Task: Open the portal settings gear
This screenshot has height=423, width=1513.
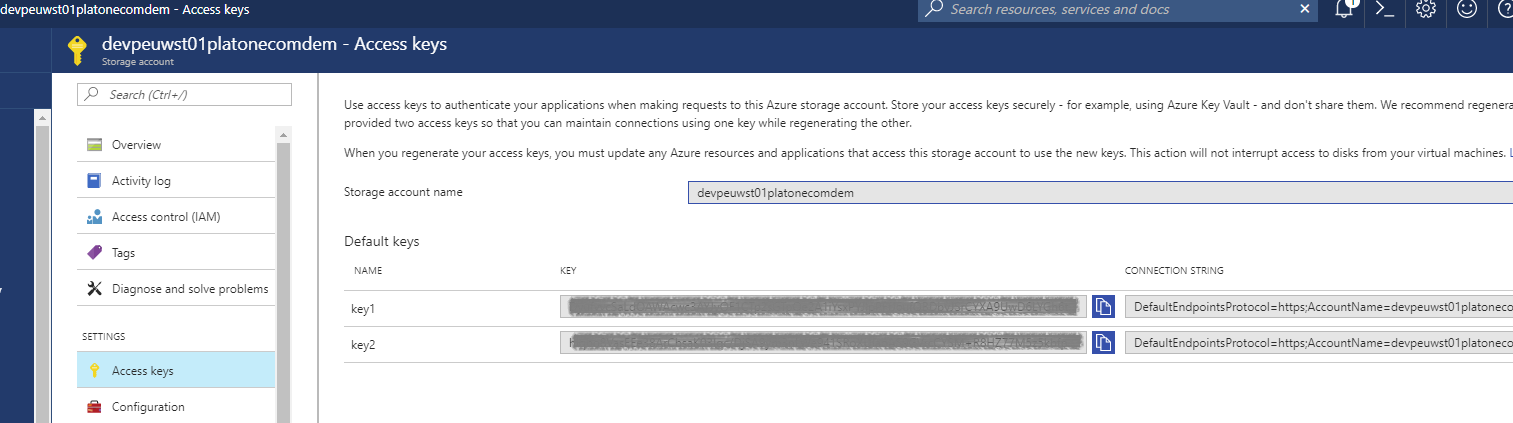Action: pos(1426,9)
